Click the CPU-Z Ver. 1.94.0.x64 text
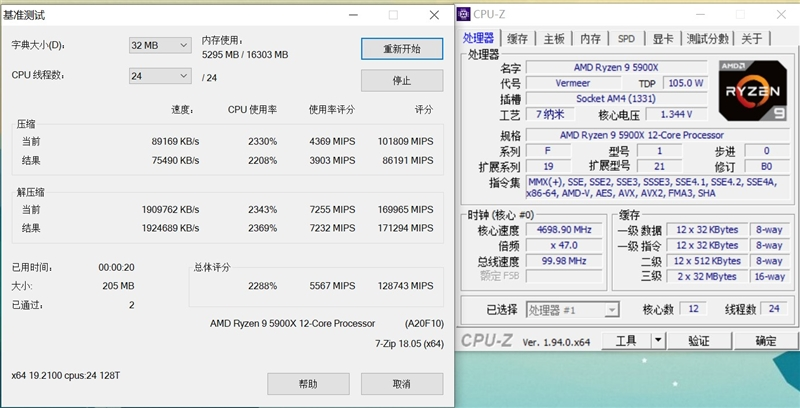 [556, 342]
